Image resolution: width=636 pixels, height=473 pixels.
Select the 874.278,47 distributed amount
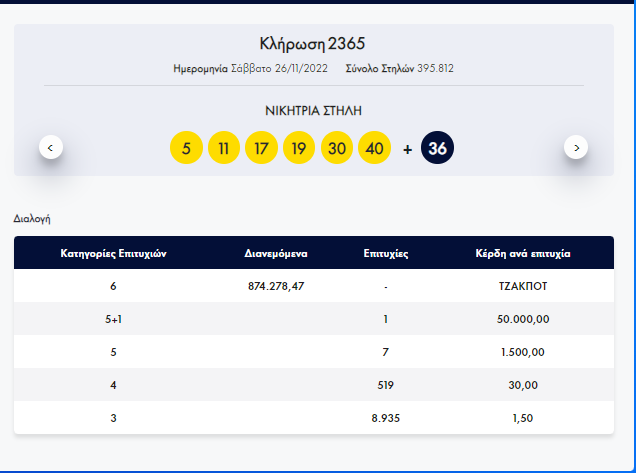tap(276, 286)
